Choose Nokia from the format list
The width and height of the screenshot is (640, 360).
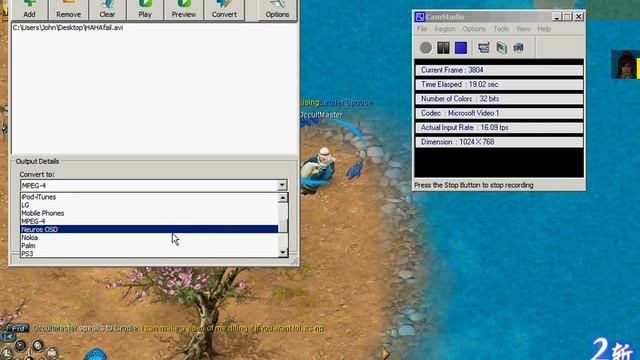149,238
